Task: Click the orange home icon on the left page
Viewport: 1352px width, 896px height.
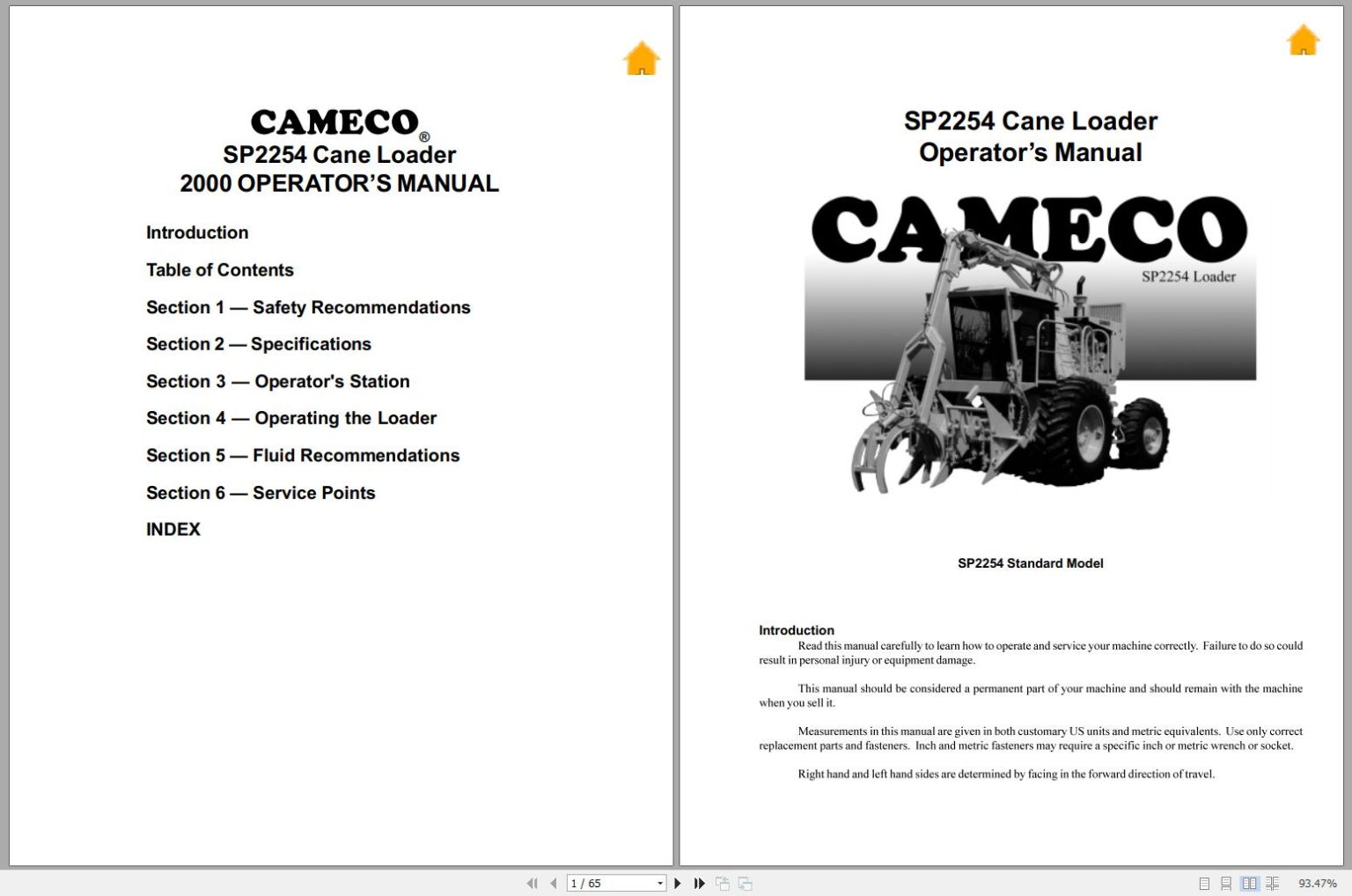Action: [642, 58]
